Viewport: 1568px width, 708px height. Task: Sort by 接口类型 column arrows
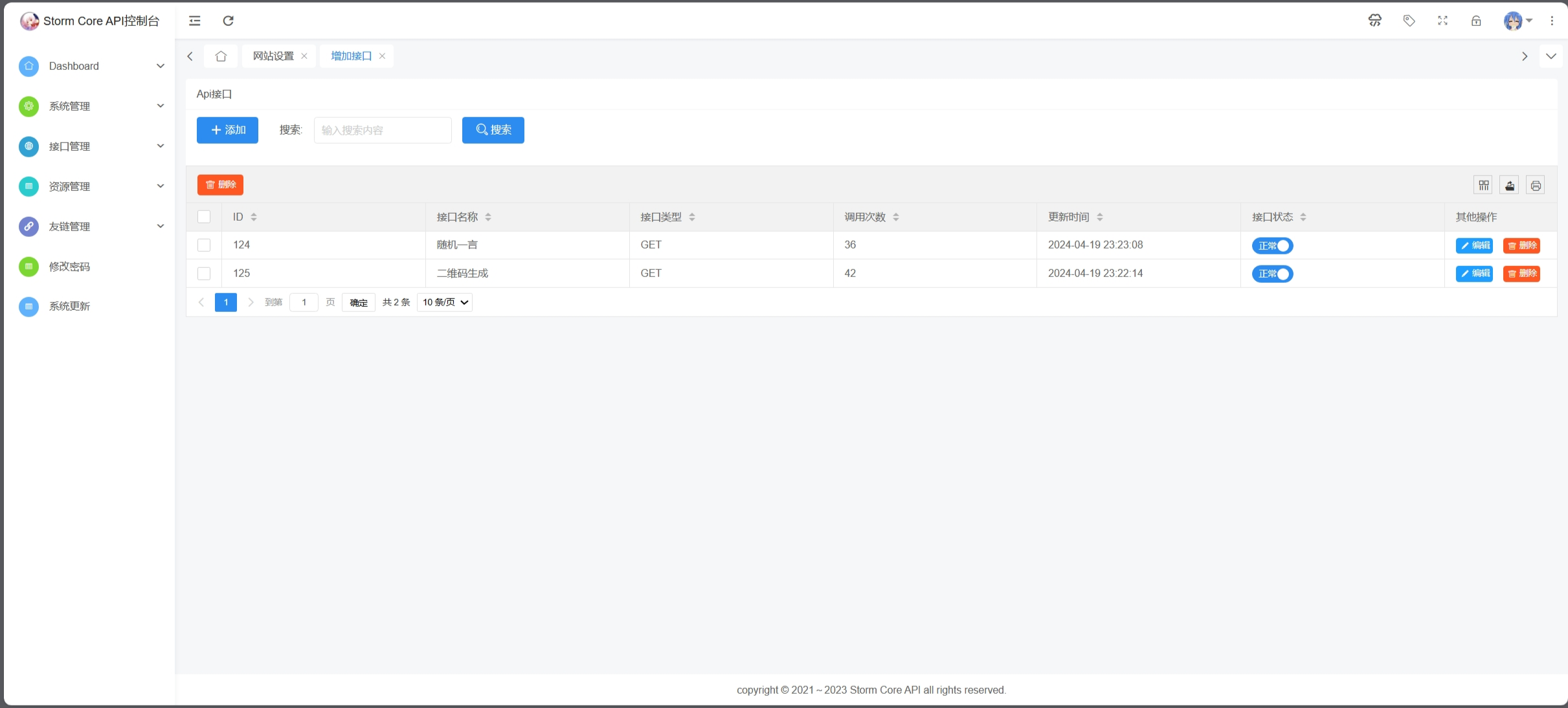coord(692,217)
